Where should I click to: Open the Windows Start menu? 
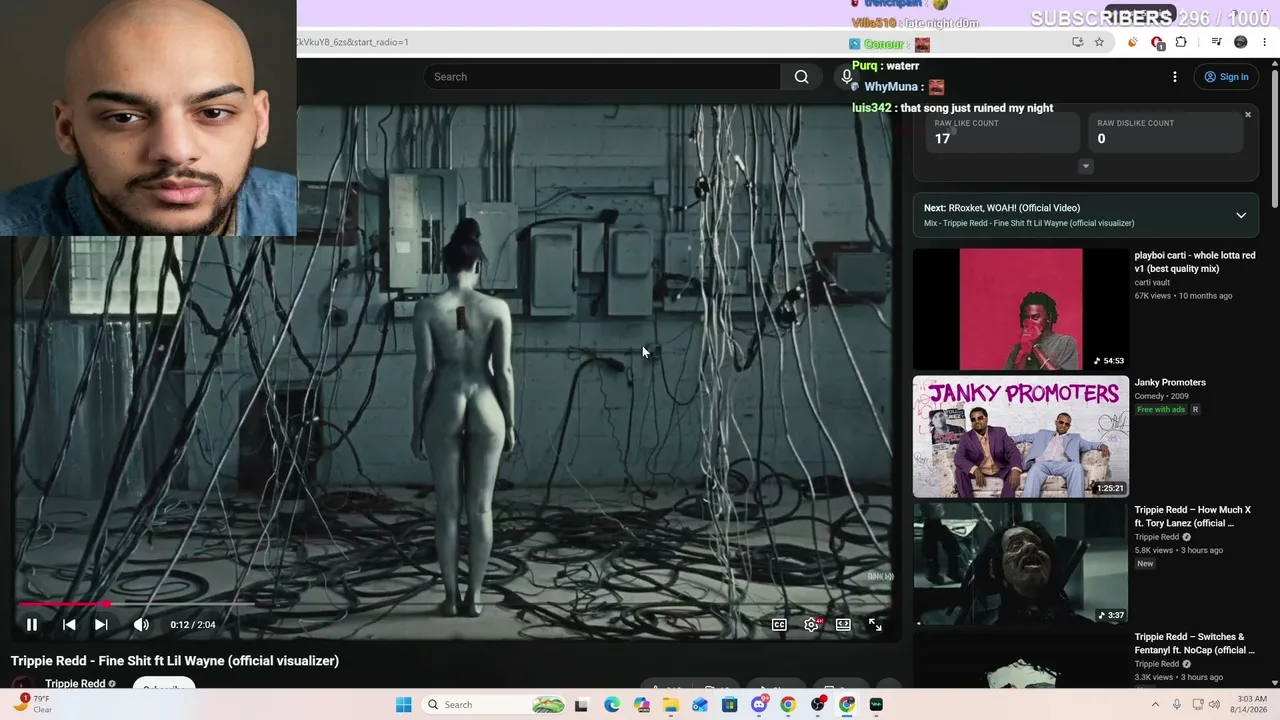tap(403, 705)
